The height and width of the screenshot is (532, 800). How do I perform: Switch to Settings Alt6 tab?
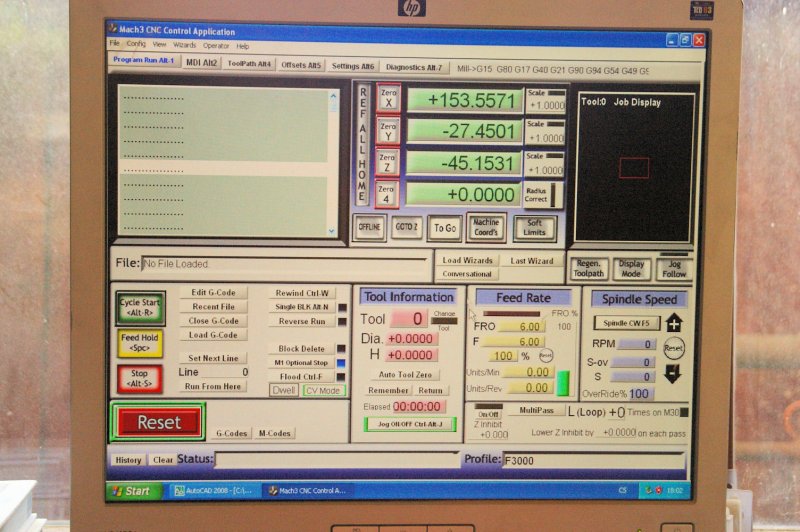click(353, 66)
